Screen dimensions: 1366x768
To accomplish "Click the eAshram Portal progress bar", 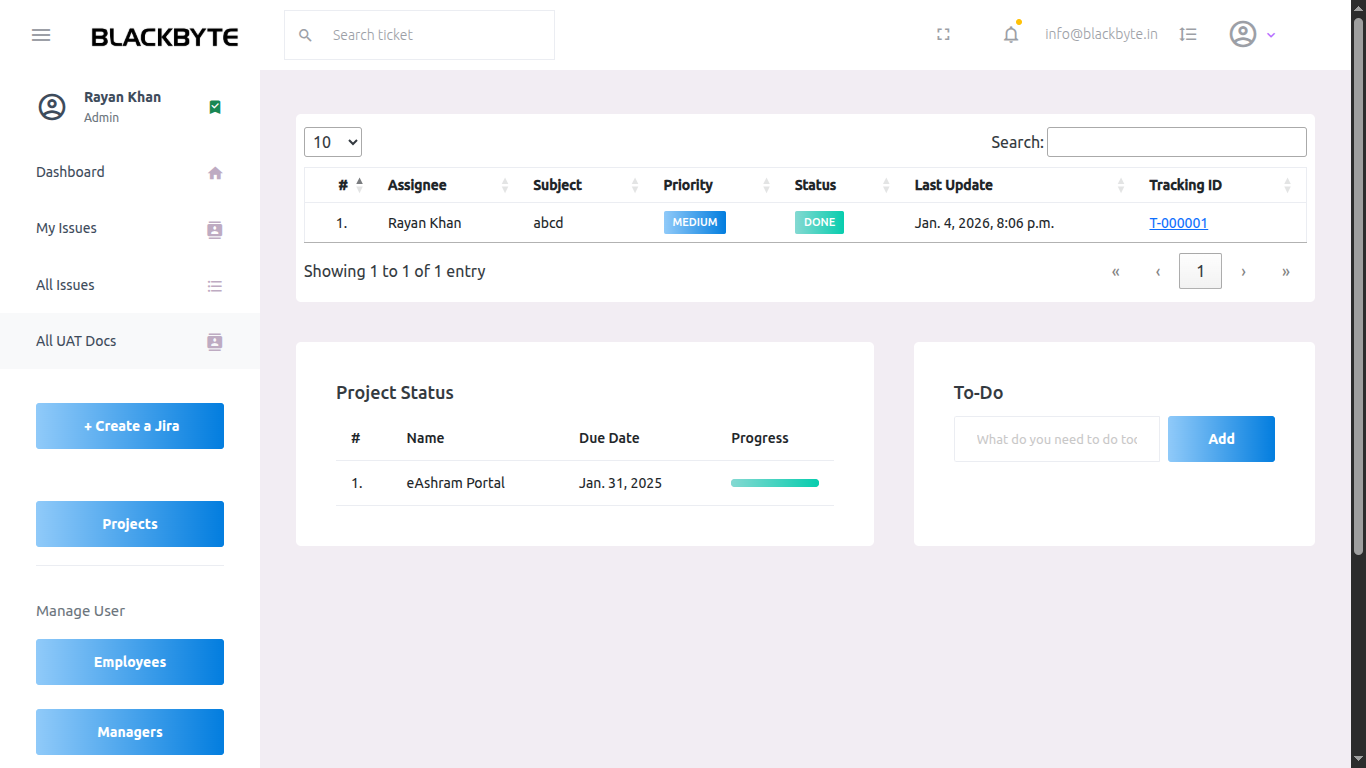I will tap(775, 483).
